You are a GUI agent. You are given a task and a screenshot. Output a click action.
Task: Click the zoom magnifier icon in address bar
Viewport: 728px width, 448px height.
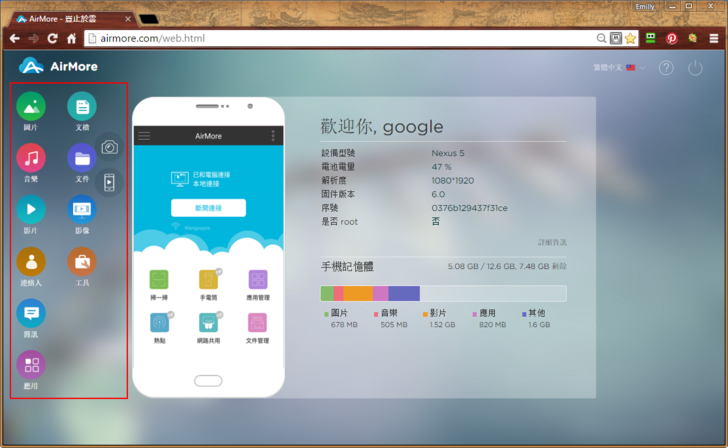601,39
